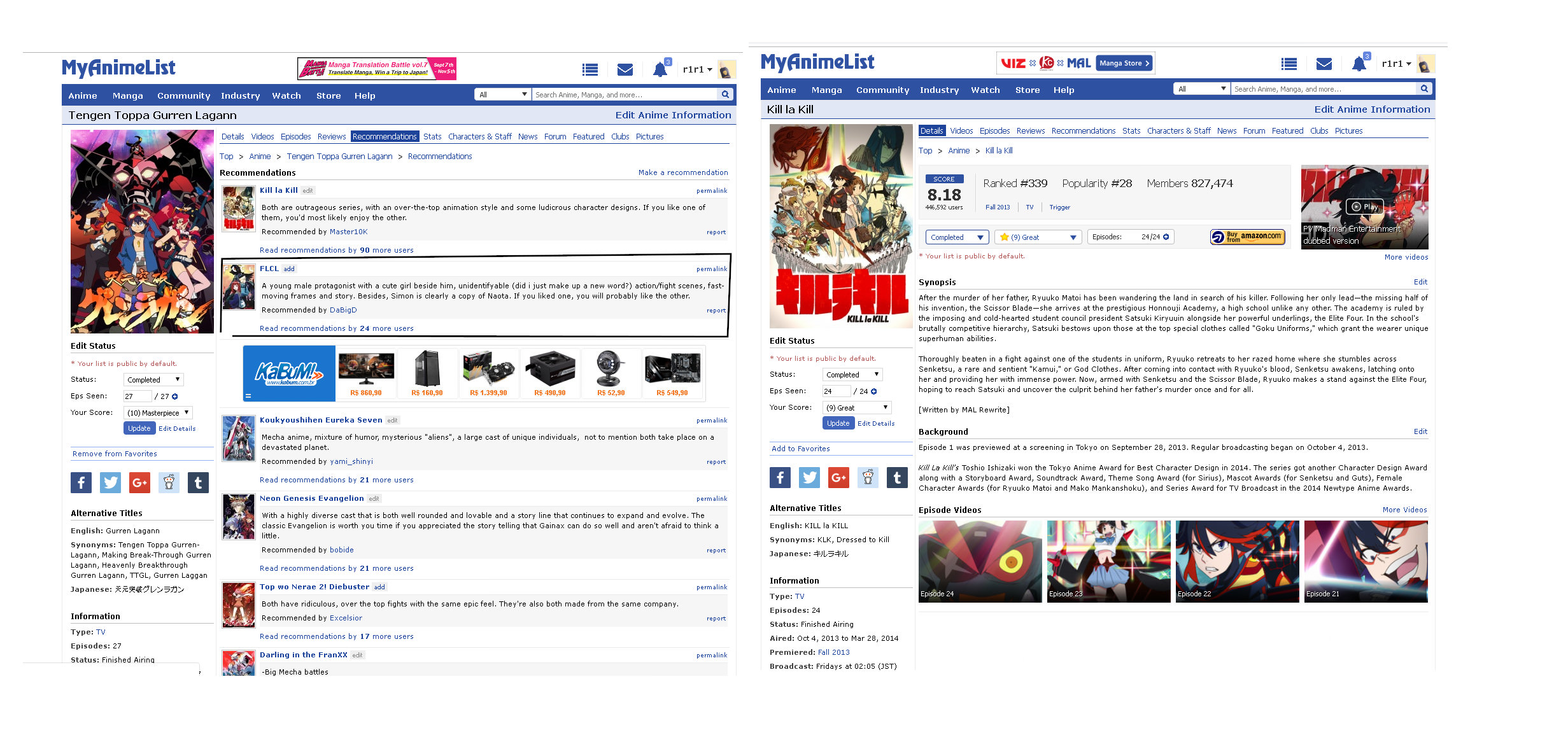Screen dimensions: 1568x735
Task: Share Gurren Lagann on Facebook
Action: pyautogui.click(x=81, y=483)
